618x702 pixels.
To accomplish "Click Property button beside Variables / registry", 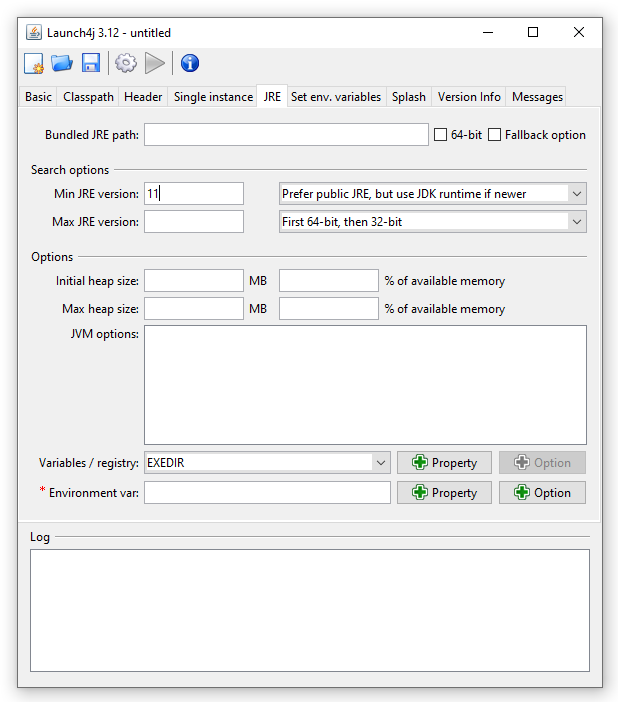I will click(444, 462).
